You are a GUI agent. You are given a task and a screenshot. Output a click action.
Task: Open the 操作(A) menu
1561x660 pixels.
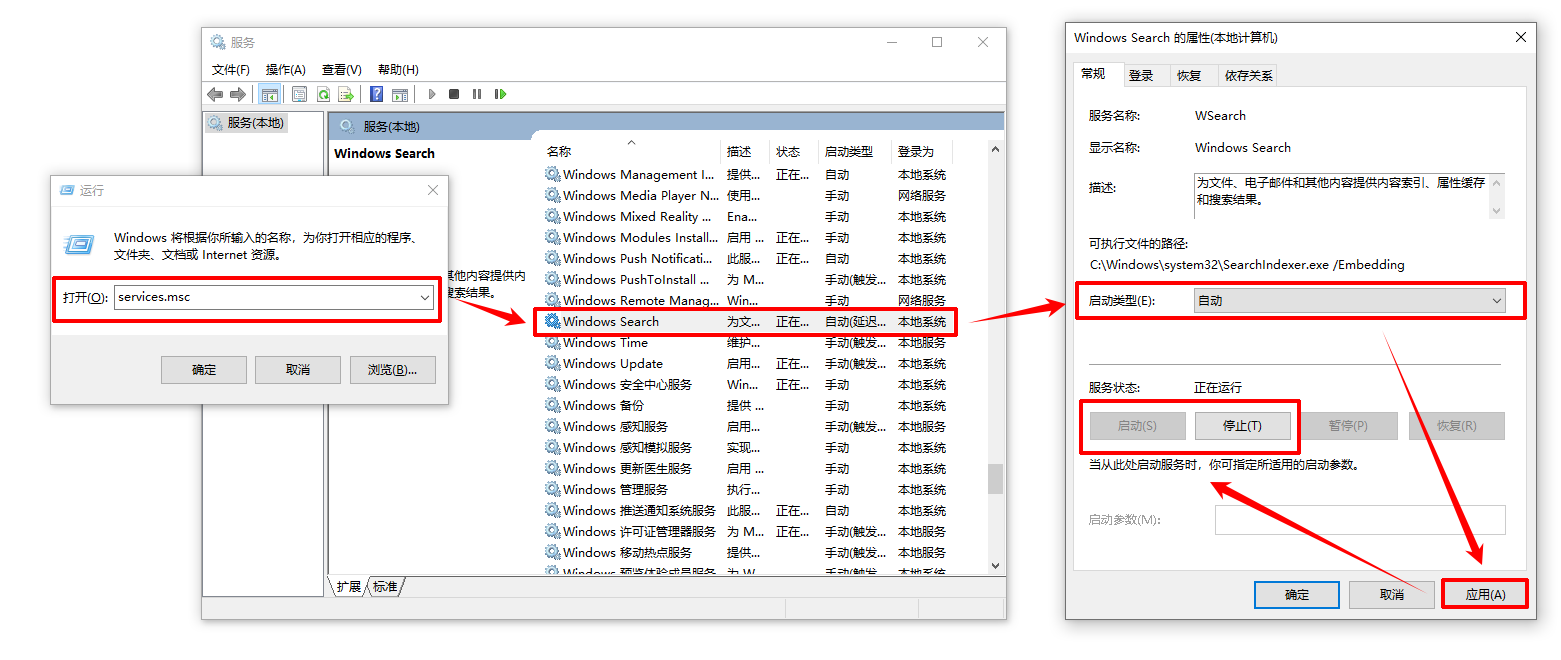[x=286, y=69]
